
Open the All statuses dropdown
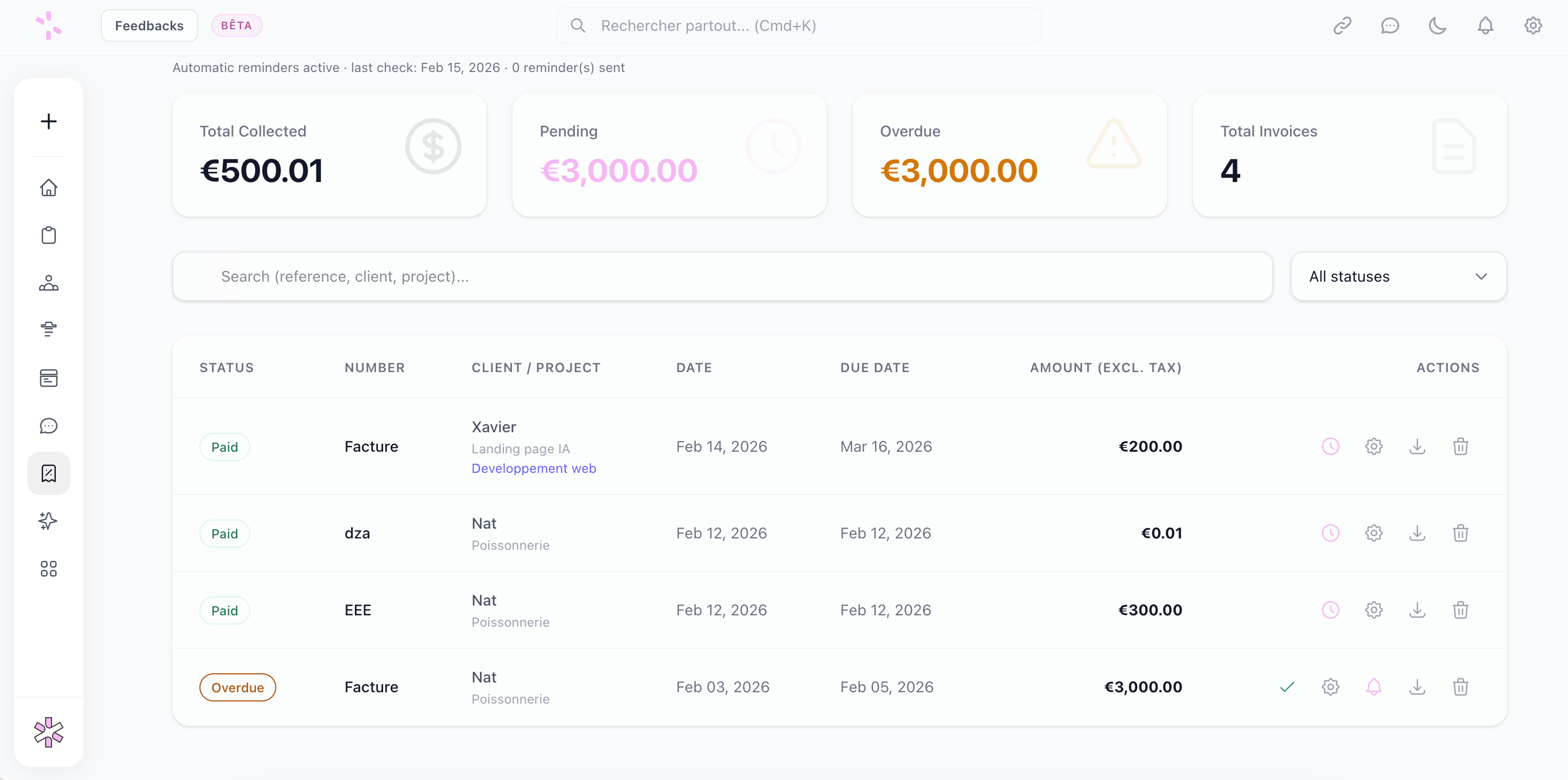click(x=1397, y=276)
